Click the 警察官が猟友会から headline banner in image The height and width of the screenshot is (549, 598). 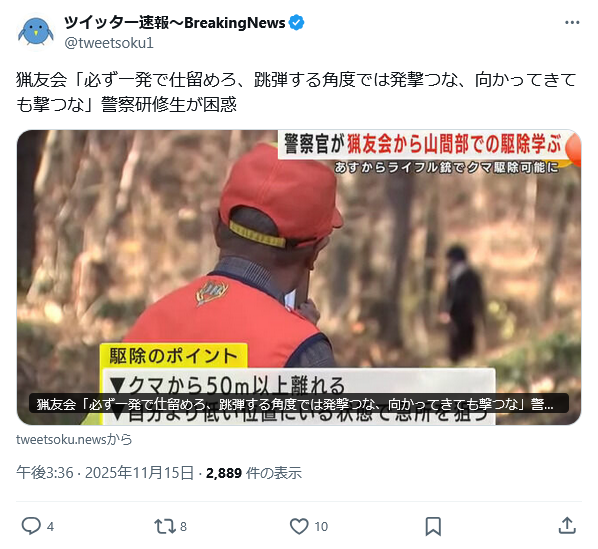(x=423, y=144)
